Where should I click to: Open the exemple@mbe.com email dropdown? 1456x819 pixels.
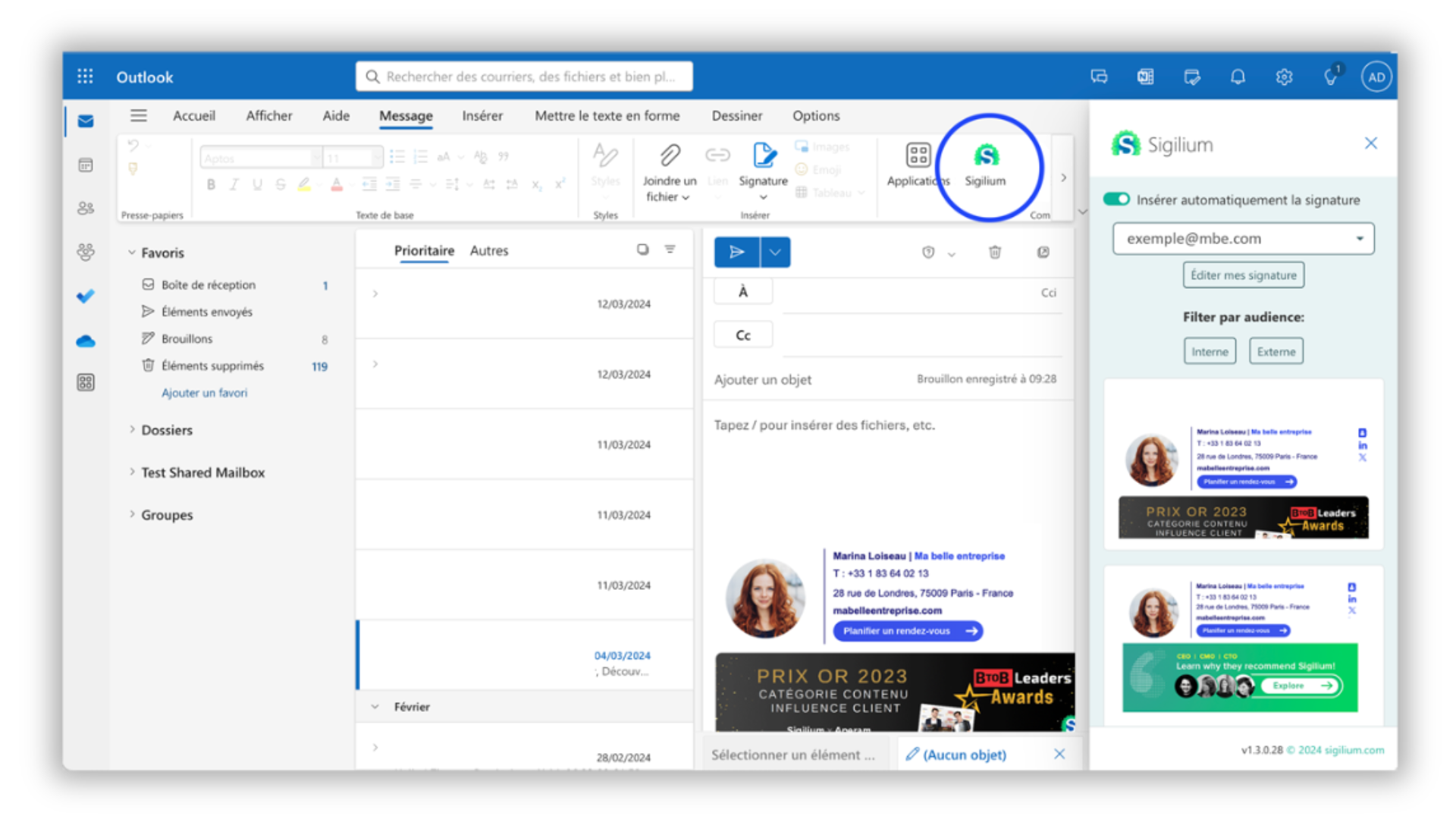point(1359,239)
